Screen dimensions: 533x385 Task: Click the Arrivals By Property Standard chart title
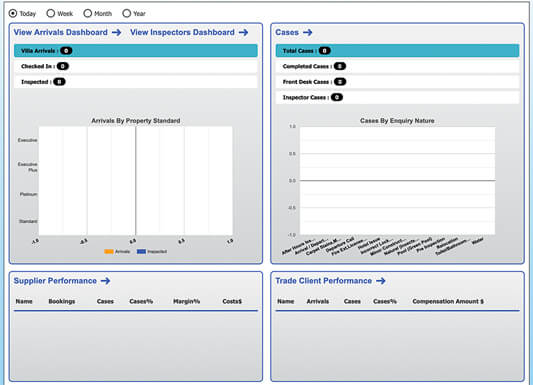136,121
